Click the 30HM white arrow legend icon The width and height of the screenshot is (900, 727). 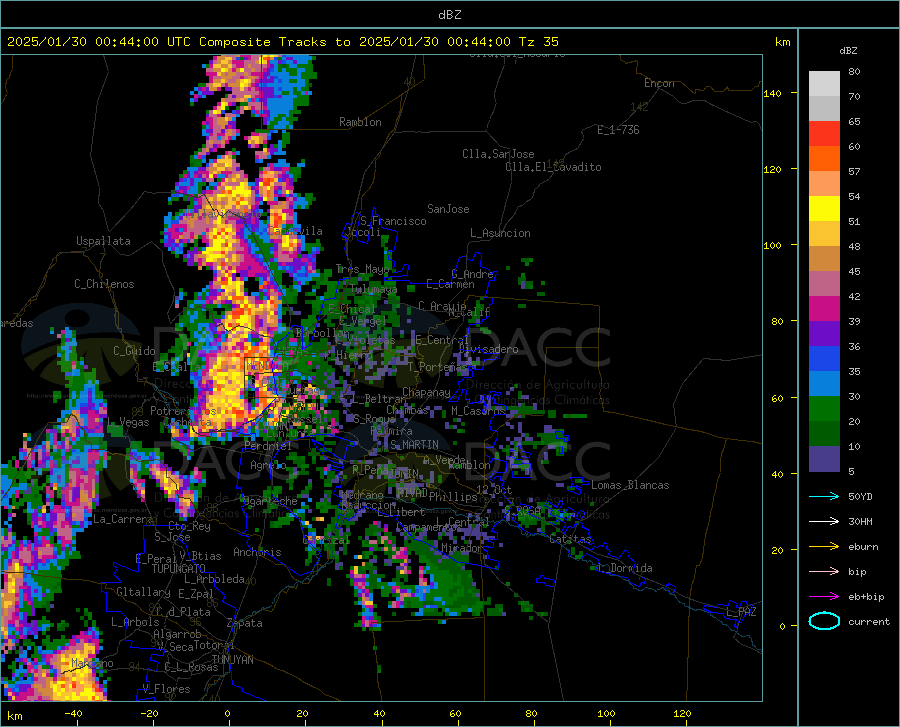[x=824, y=522]
